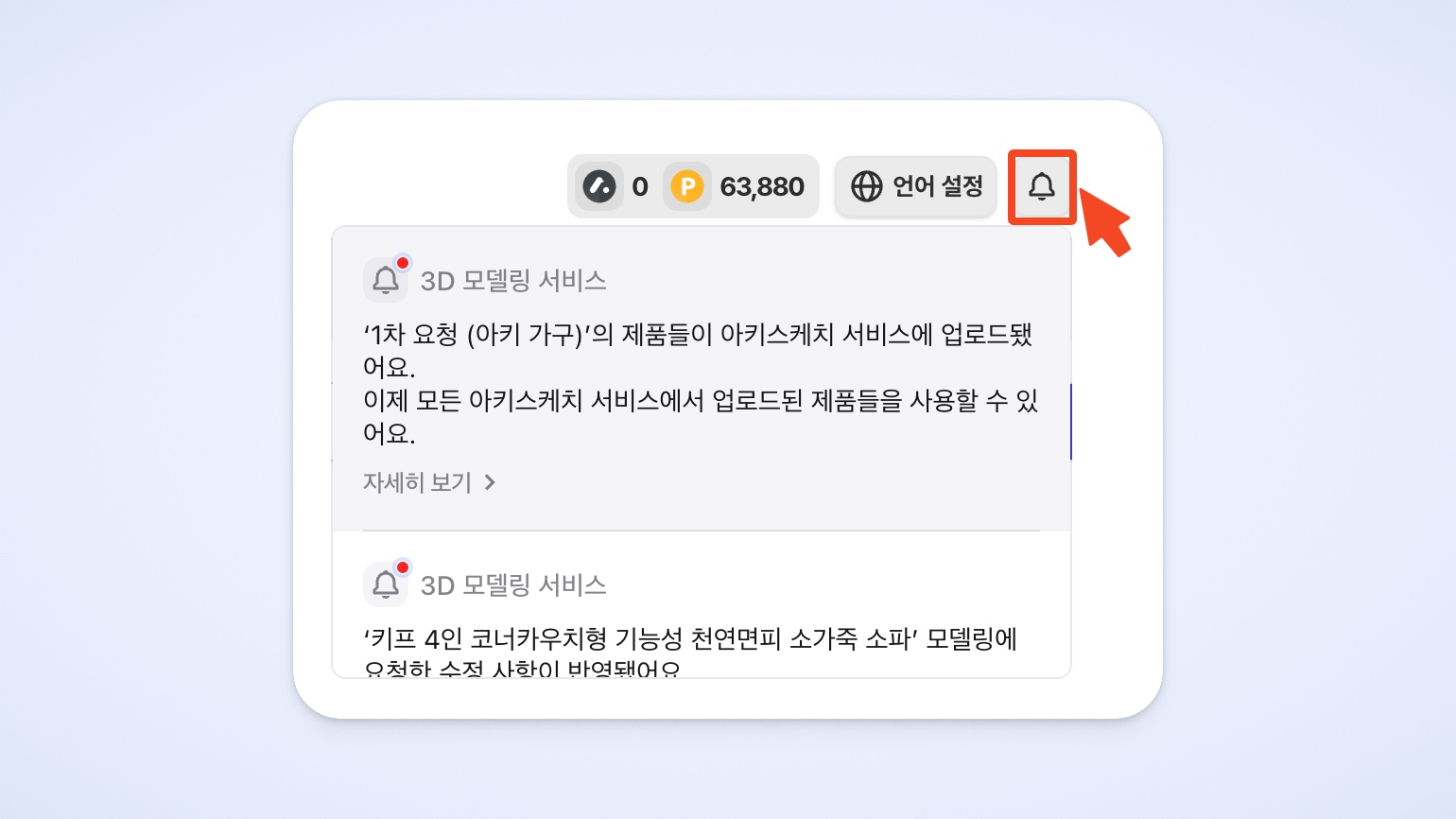
Task: Open the '키프 4인 코너카우치형' sofa notification
Action: pyautogui.click(x=690, y=653)
